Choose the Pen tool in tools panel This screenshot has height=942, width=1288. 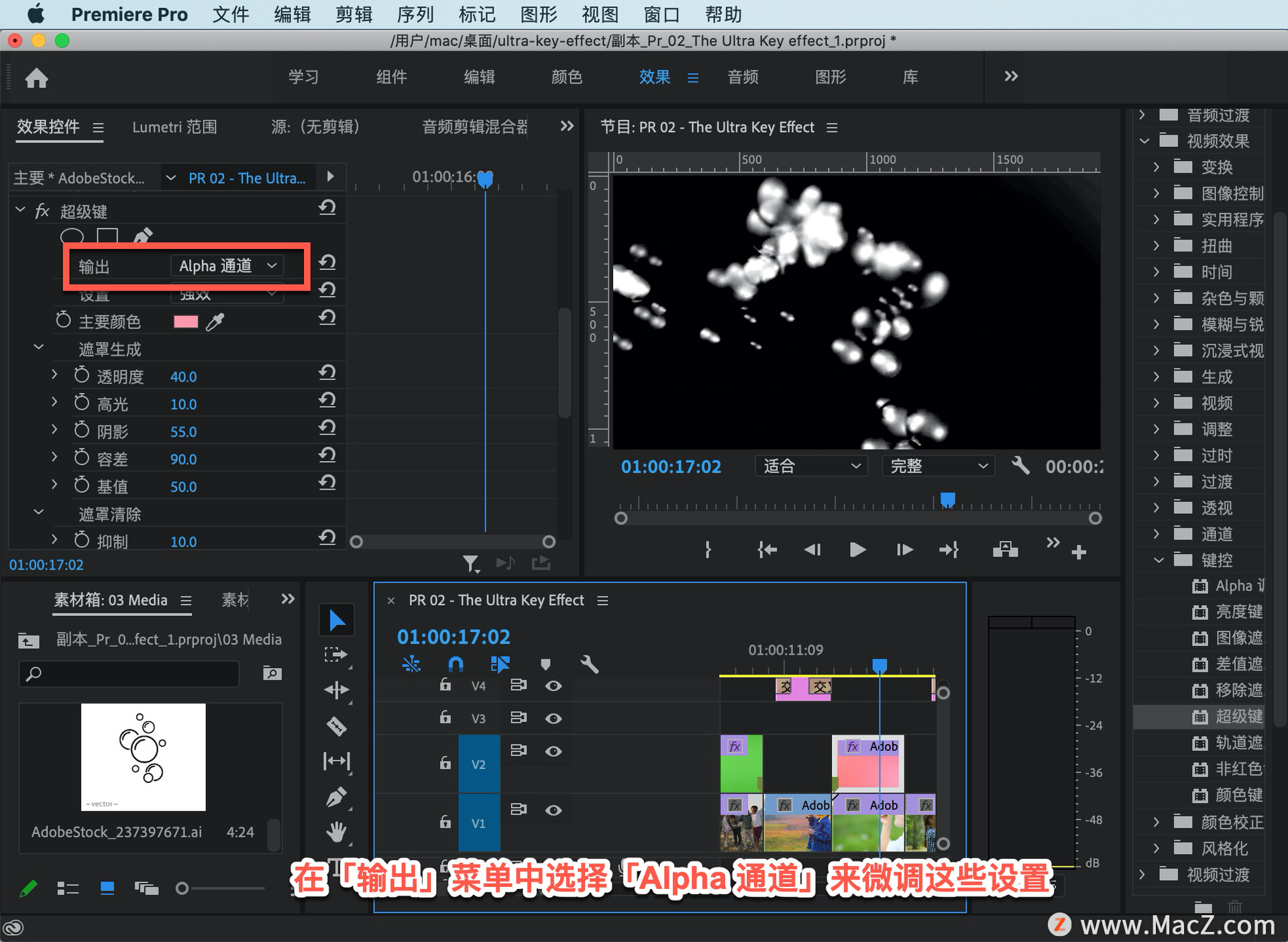click(337, 797)
